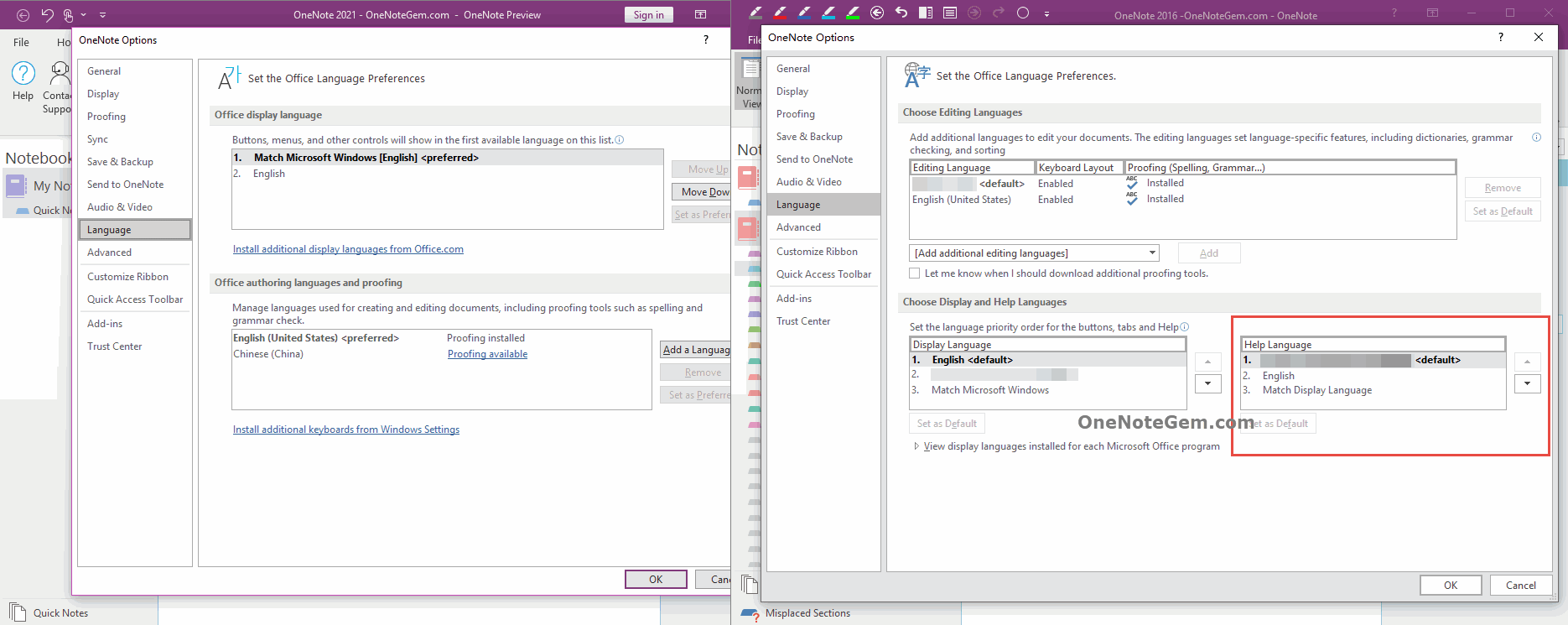Select 'Match Microsoft Windows [English]' list row

[x=448, y=158]
